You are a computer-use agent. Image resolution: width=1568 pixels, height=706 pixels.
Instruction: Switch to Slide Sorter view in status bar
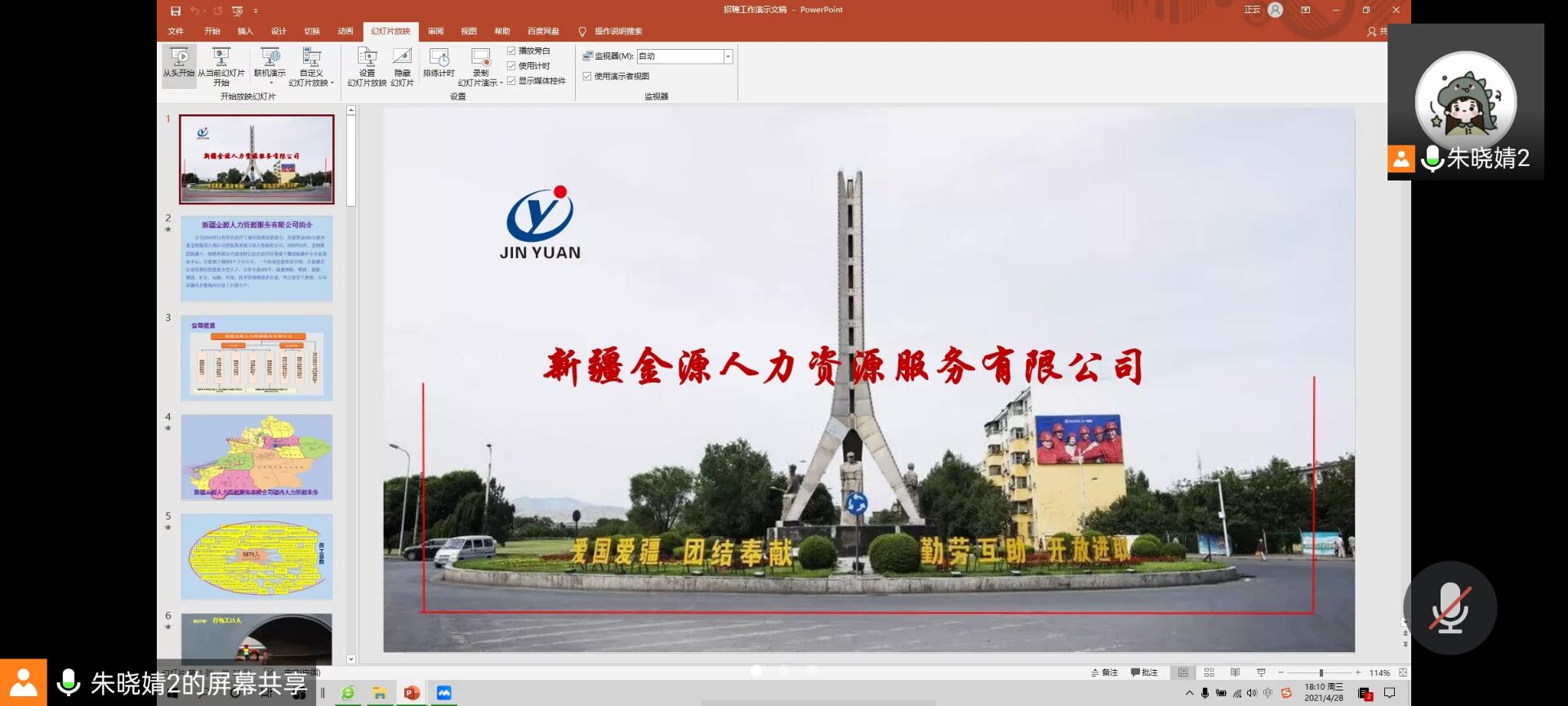click(1209, 672)
